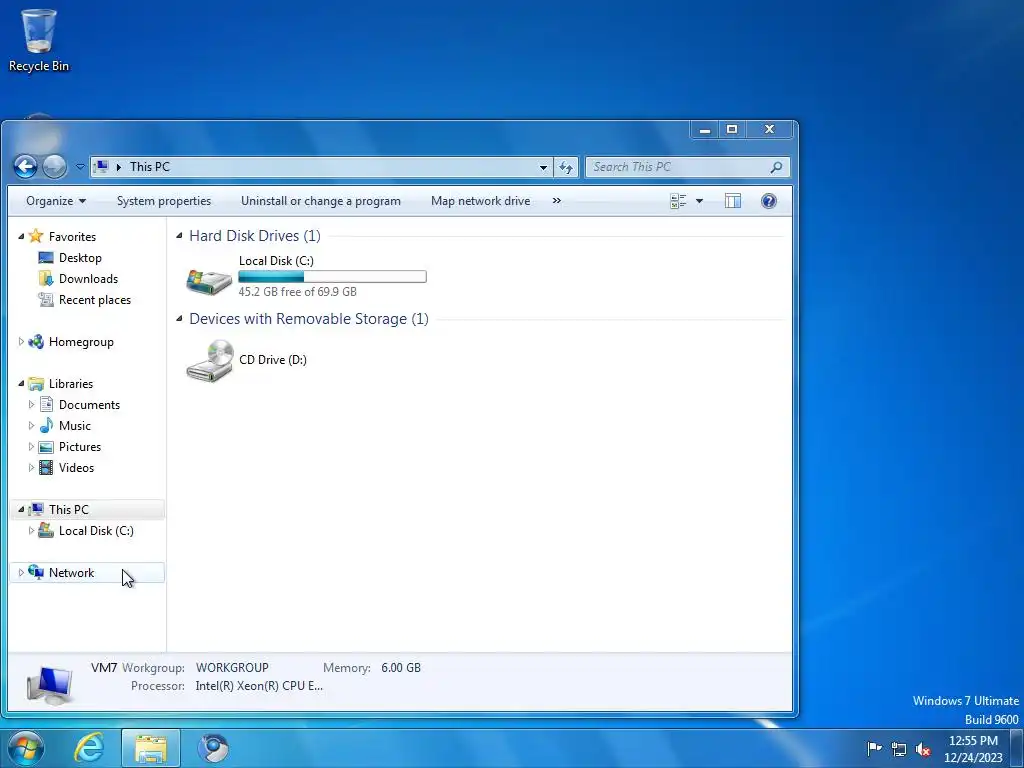Click the Action Center flag tray icon
This screenshot has height=768, width=1024.
pyautogui.click(x=874, y=748)
